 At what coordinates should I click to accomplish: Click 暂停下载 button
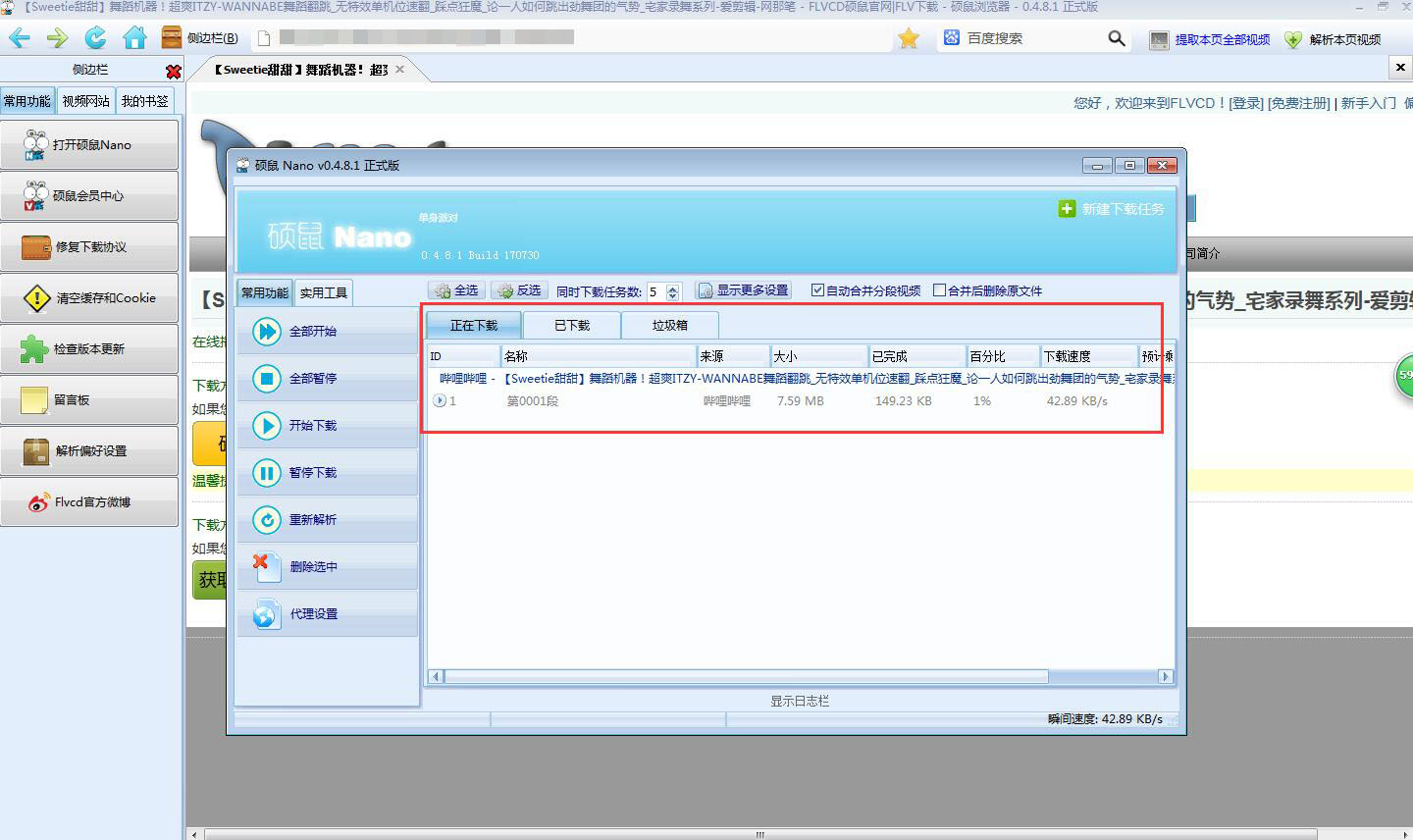(328, 472)
